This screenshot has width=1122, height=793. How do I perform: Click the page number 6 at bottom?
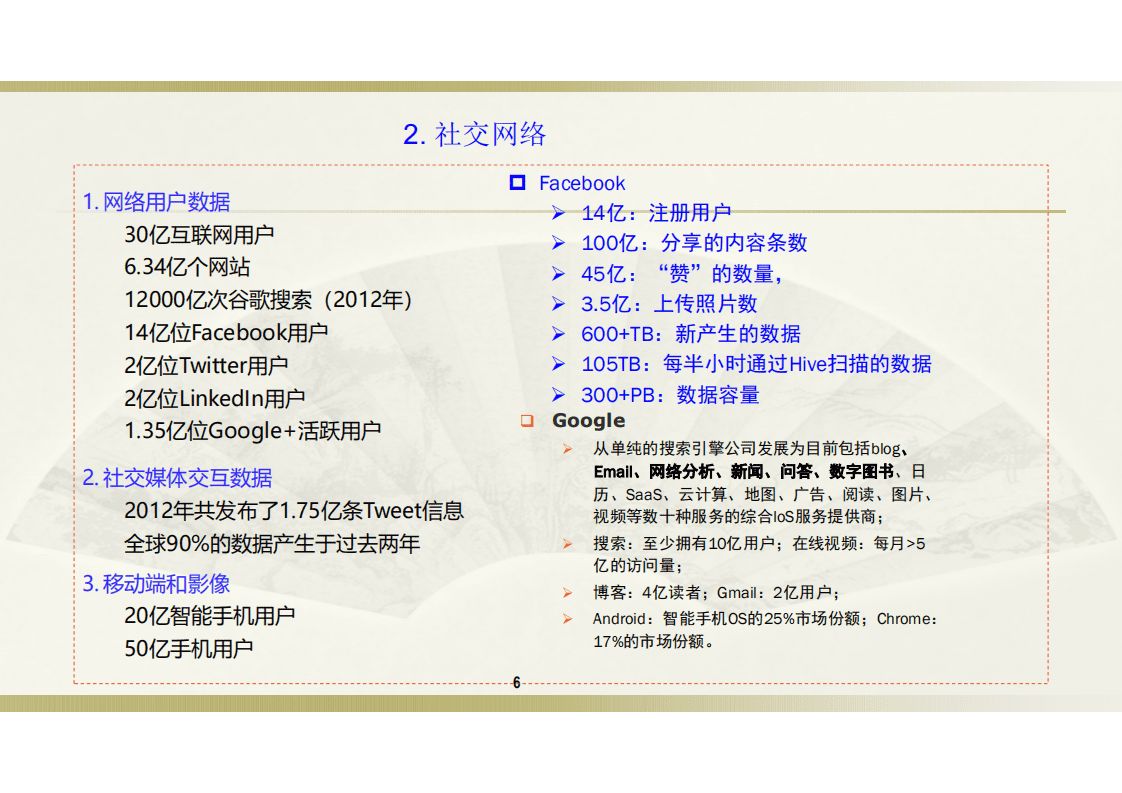click(516, 682)
